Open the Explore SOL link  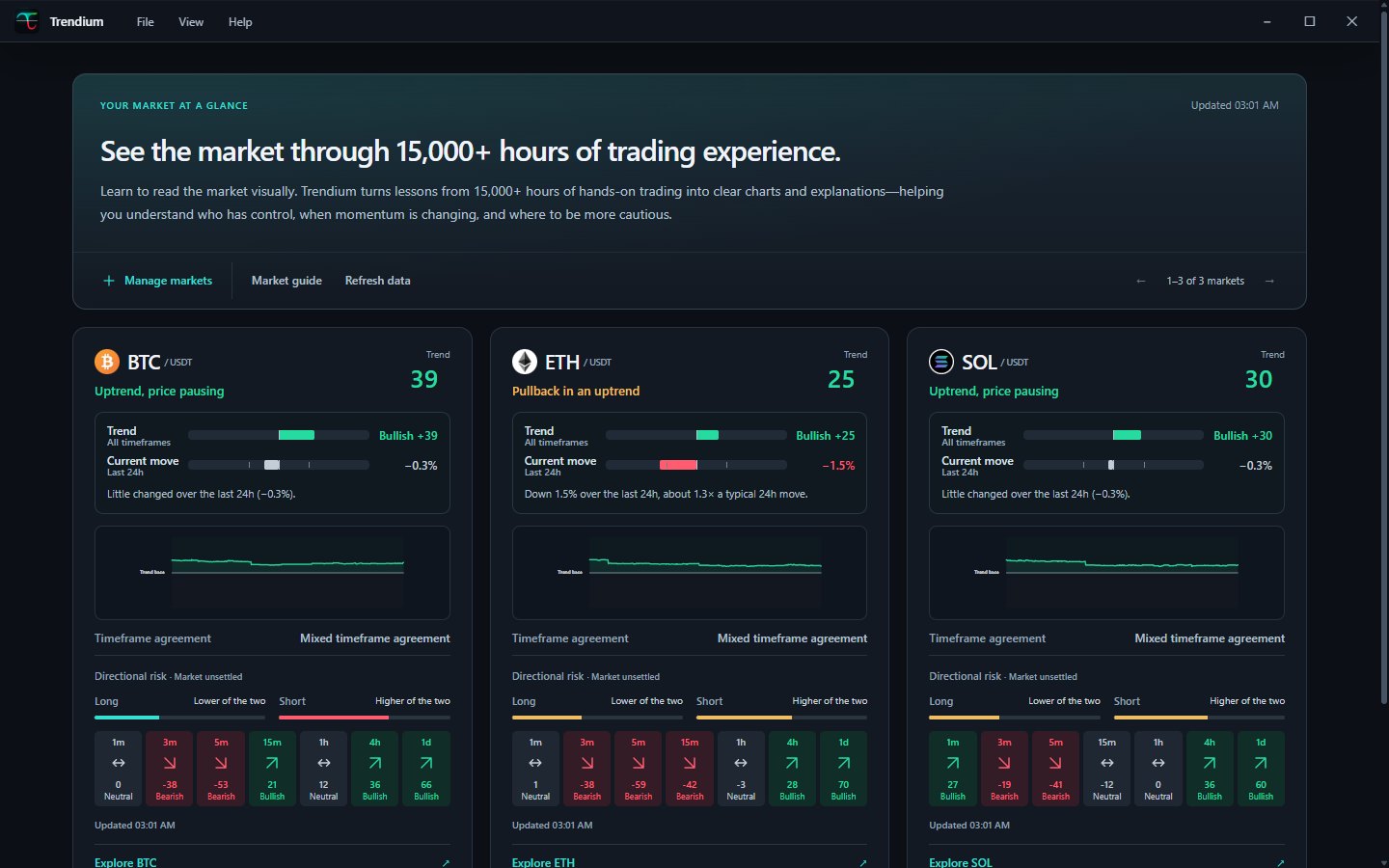pyautogui.click(x=1106, y=861)
